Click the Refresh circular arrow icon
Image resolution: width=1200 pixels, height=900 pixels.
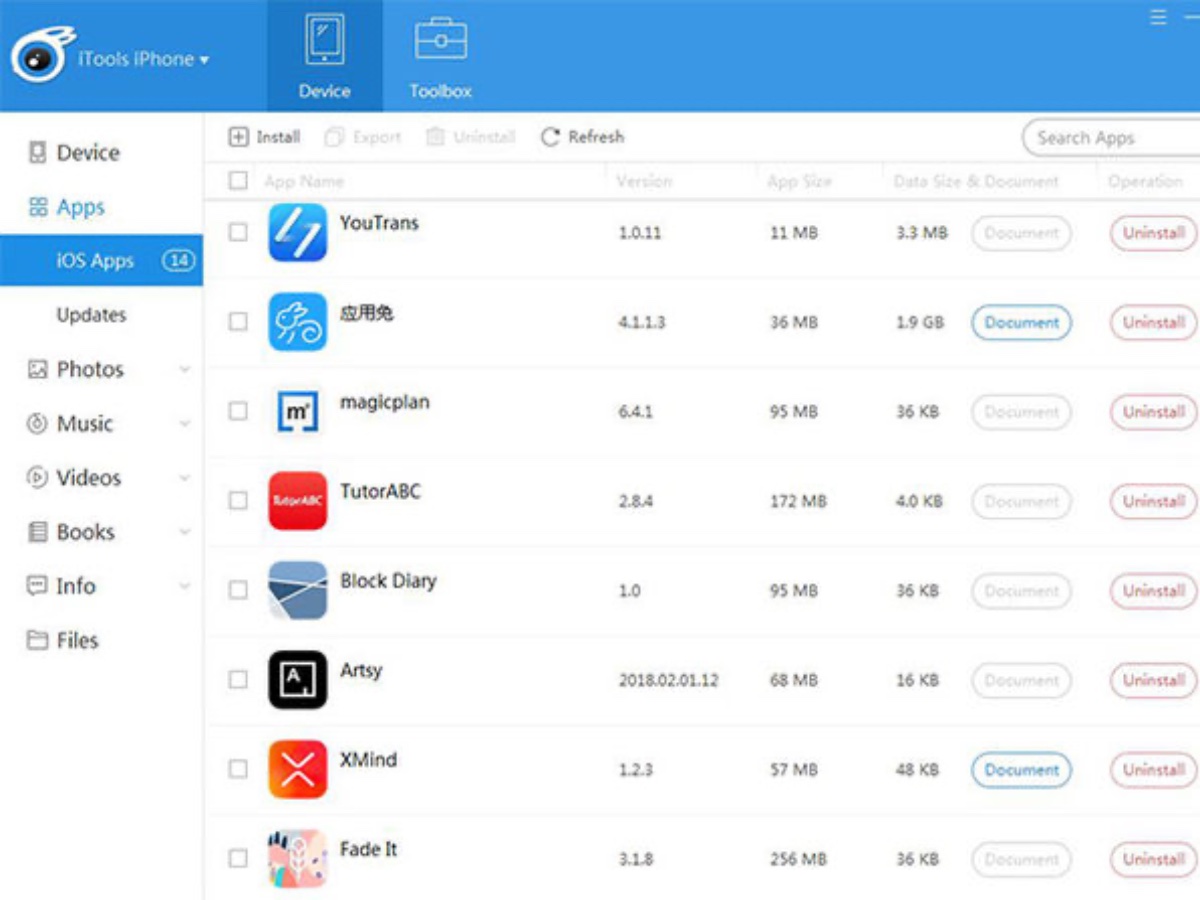[x=550, y=137]
